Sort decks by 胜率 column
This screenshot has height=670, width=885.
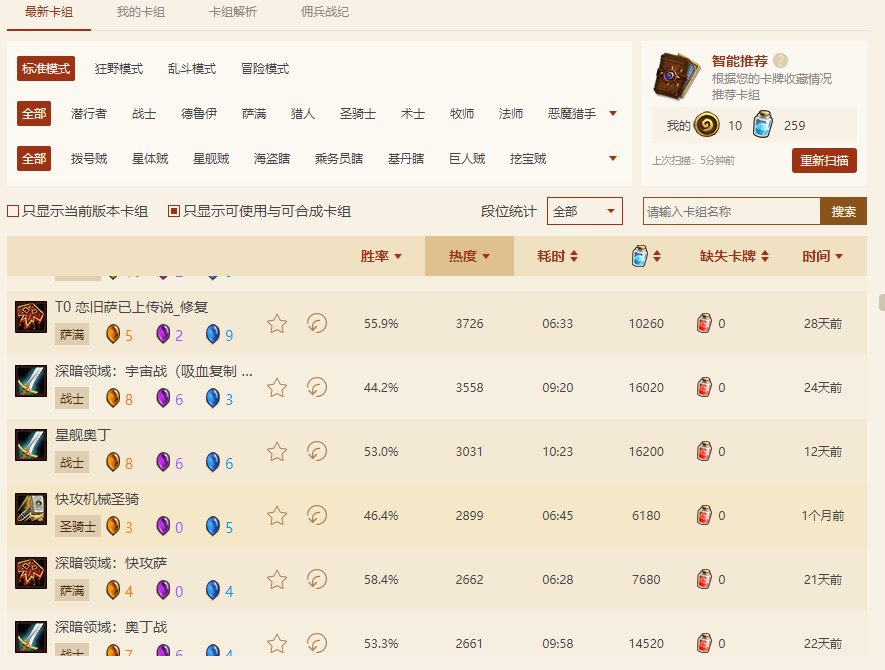tap(381, 257)
